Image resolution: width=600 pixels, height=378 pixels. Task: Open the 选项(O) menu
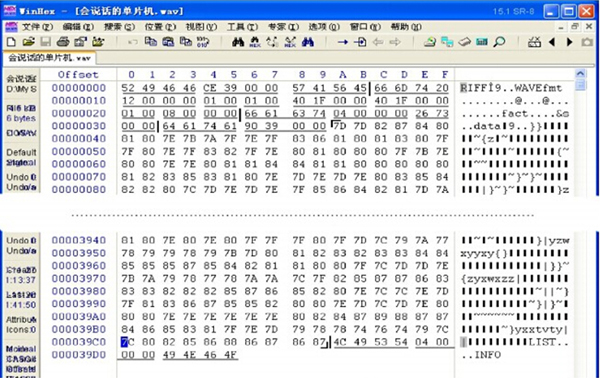click(324, 27)
